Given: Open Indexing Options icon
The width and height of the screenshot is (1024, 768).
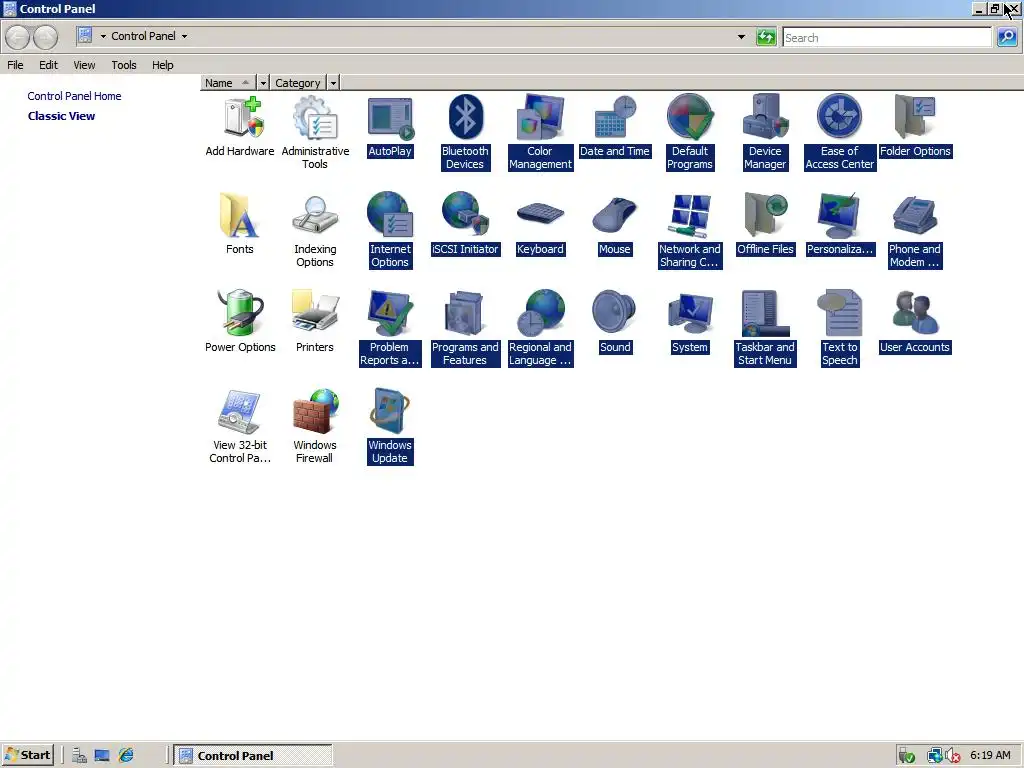Looking at the screenshot, I should pos(315,231).
